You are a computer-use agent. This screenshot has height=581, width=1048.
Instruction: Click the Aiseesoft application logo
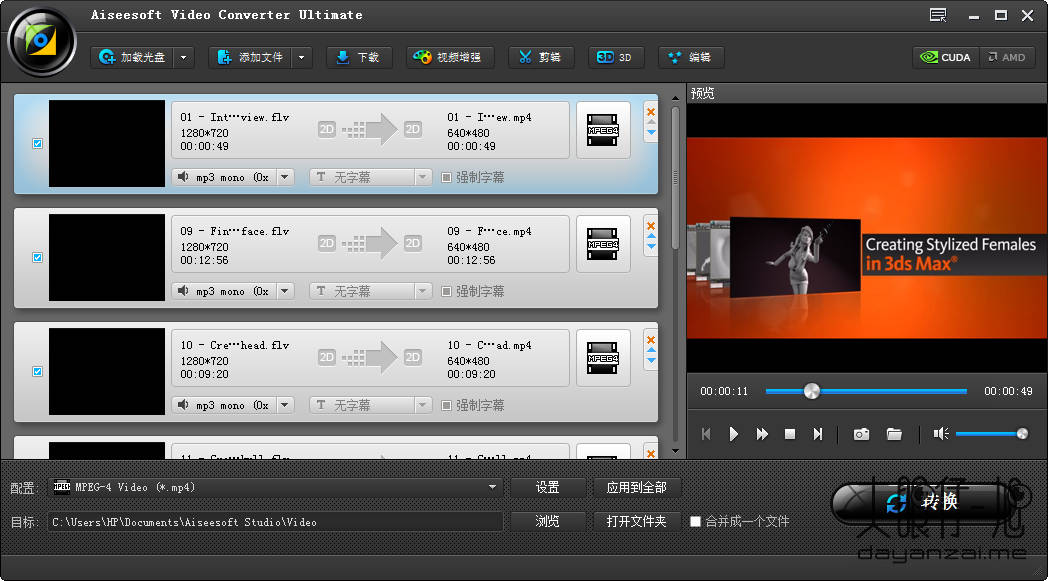click(x=41, y=41)
